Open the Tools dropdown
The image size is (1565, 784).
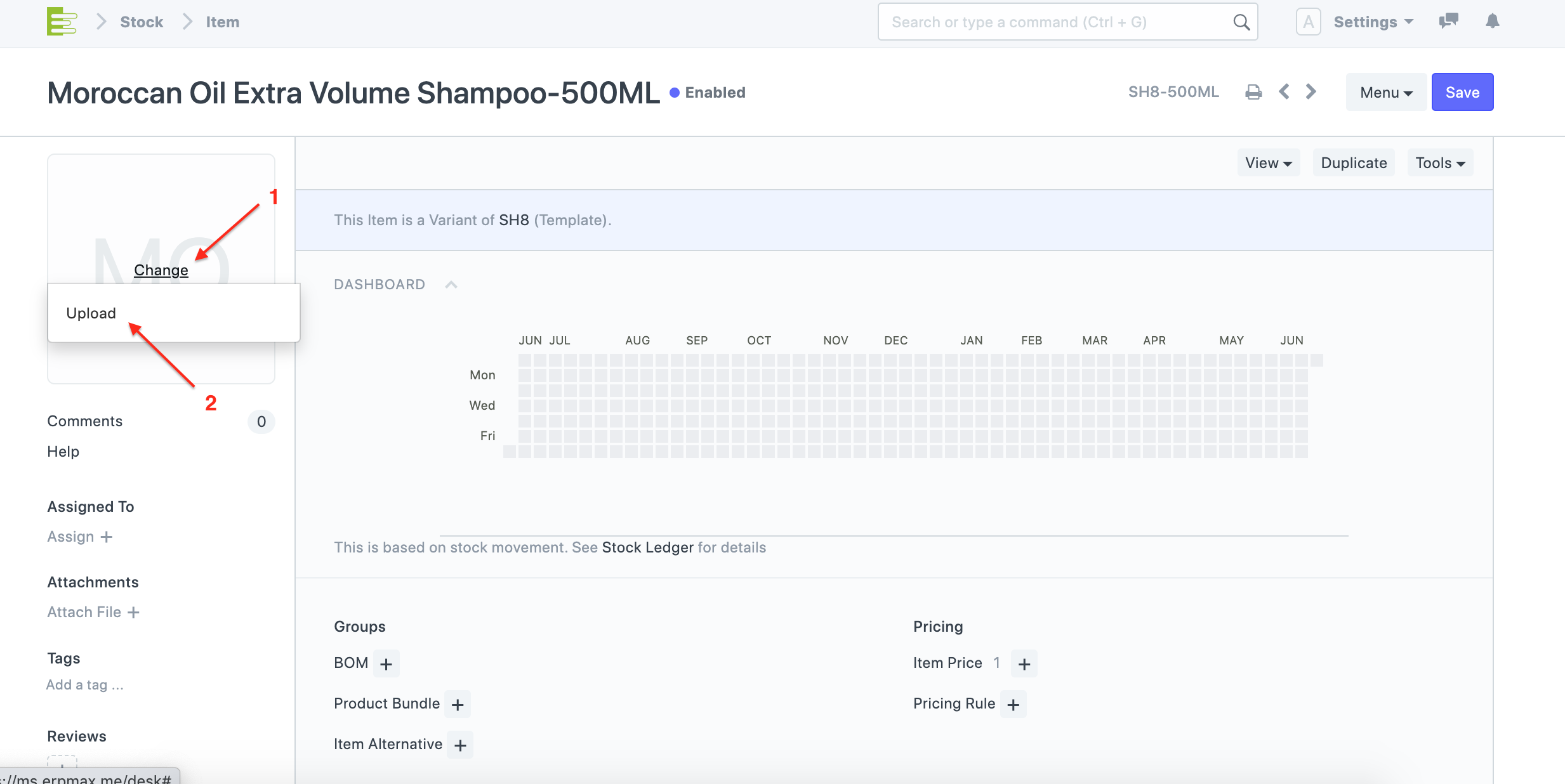coord(1440,163)
